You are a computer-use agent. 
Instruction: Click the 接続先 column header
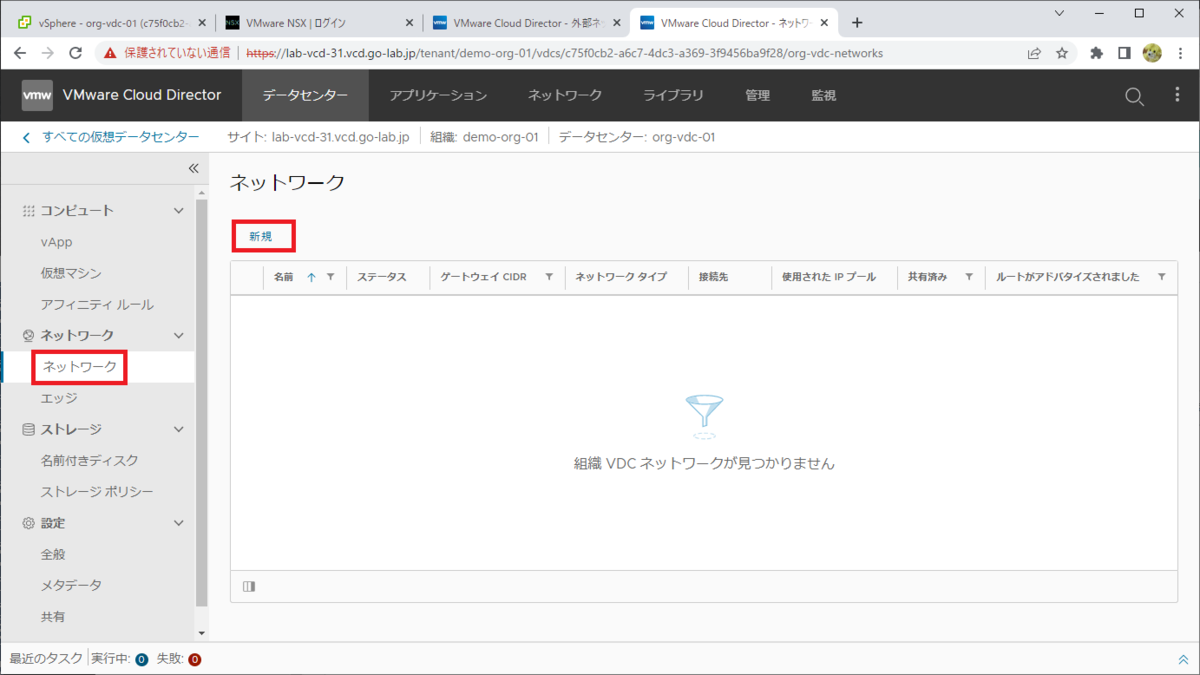click(714, 277)
